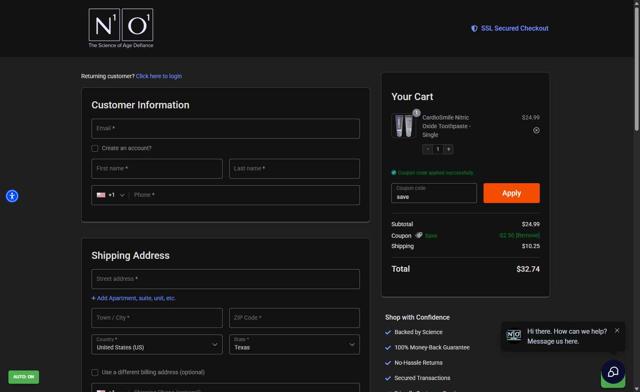Focus the Phone number field
This screenshot has width=640, height=392.
click(245, 195)
